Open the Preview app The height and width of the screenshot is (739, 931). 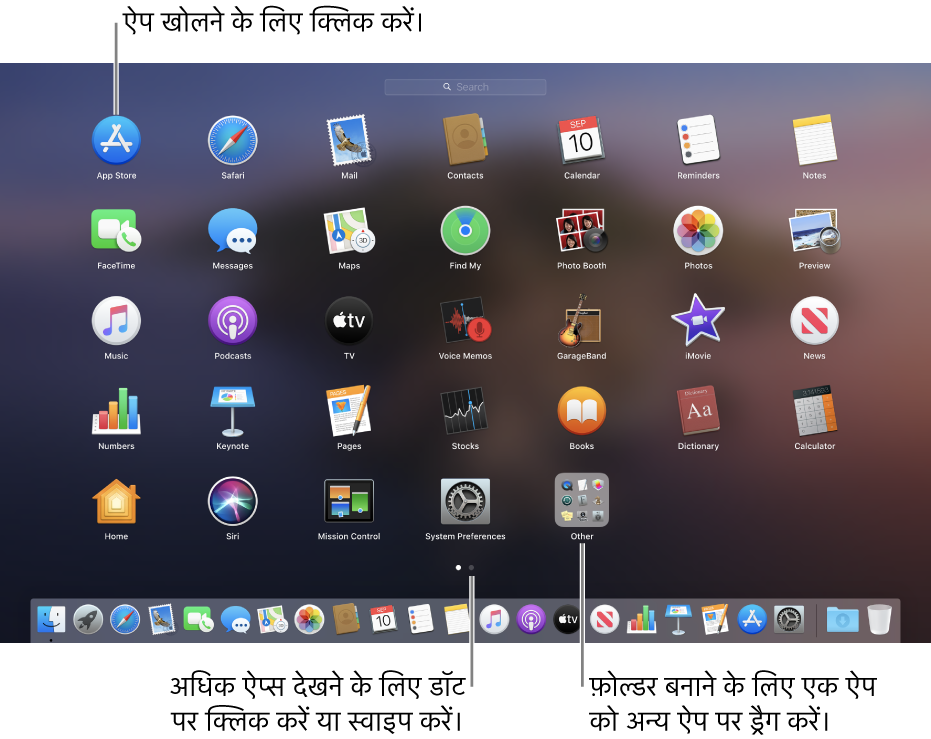815,230
